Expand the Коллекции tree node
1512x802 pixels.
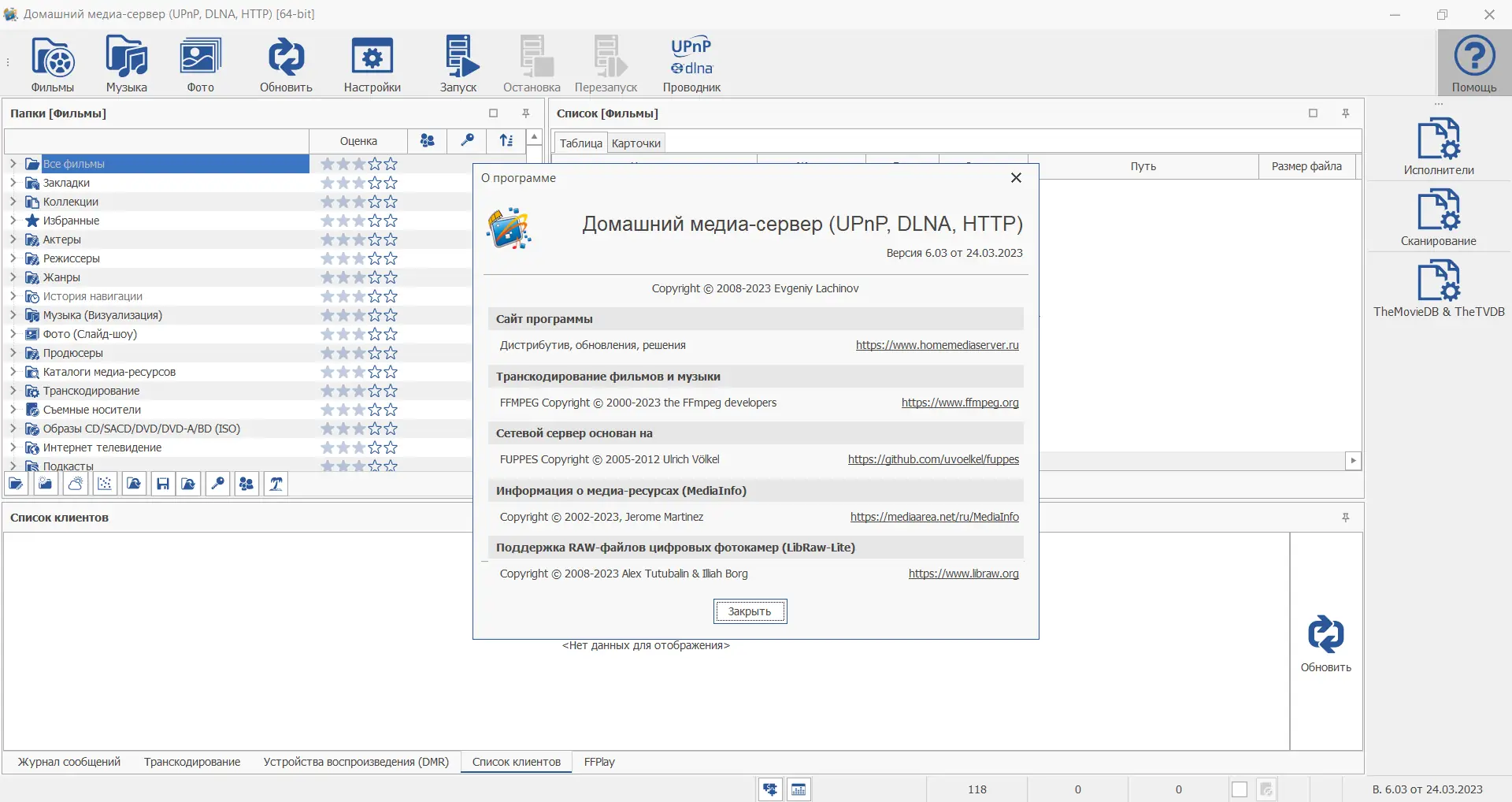tap(13, 202)
